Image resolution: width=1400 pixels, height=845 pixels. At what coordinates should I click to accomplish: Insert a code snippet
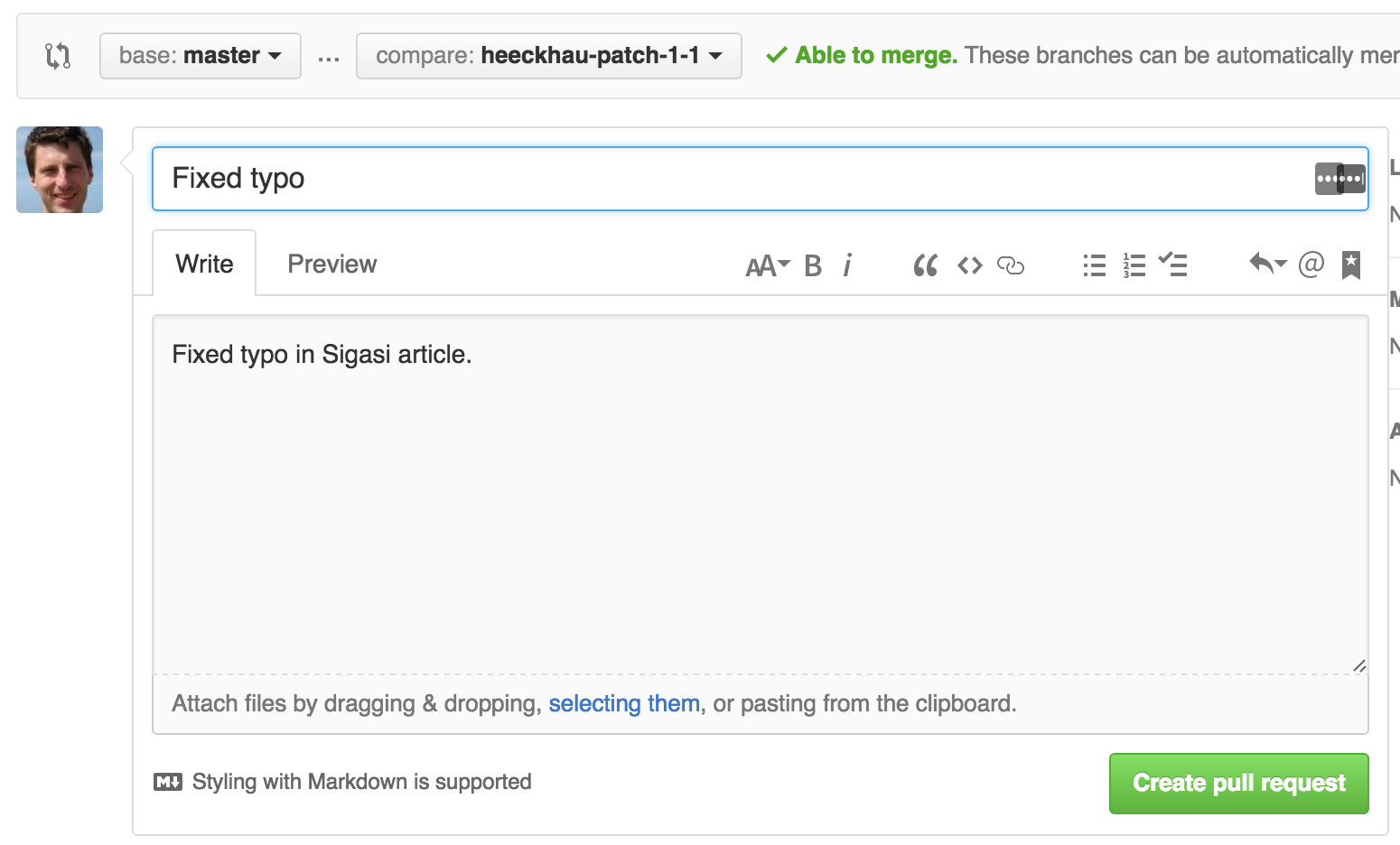click(x=970, y=265)
